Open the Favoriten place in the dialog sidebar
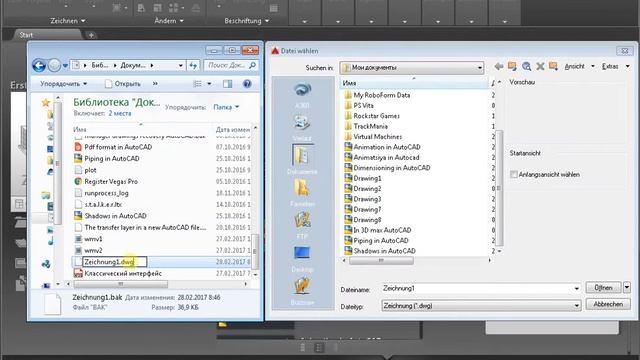 pyautogui.click(x=302, y=193)
